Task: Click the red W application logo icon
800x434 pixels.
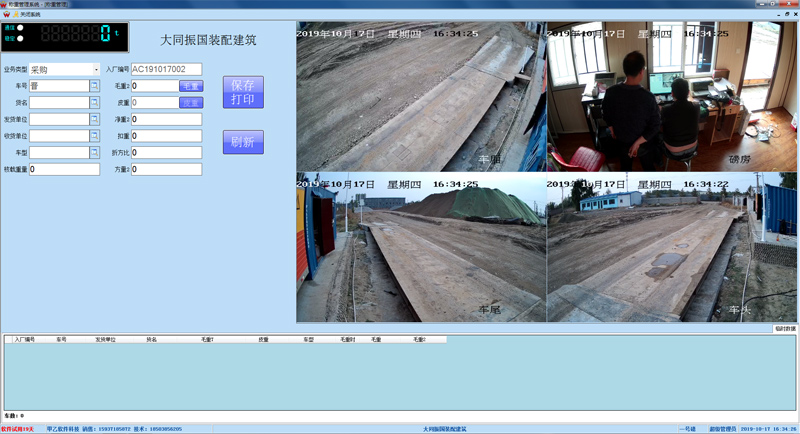Action: point(7,15)
